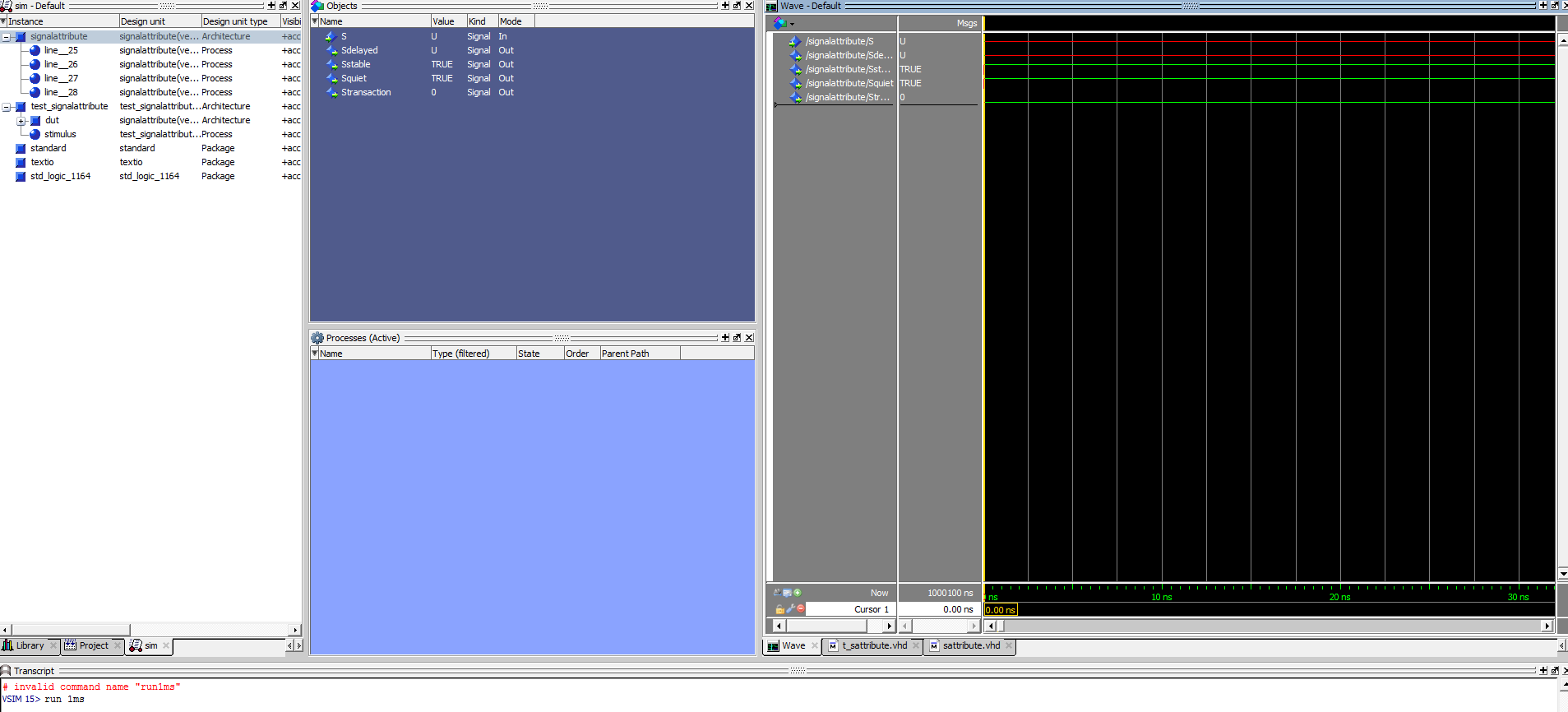Expand the dut instance node

point(21,121)
